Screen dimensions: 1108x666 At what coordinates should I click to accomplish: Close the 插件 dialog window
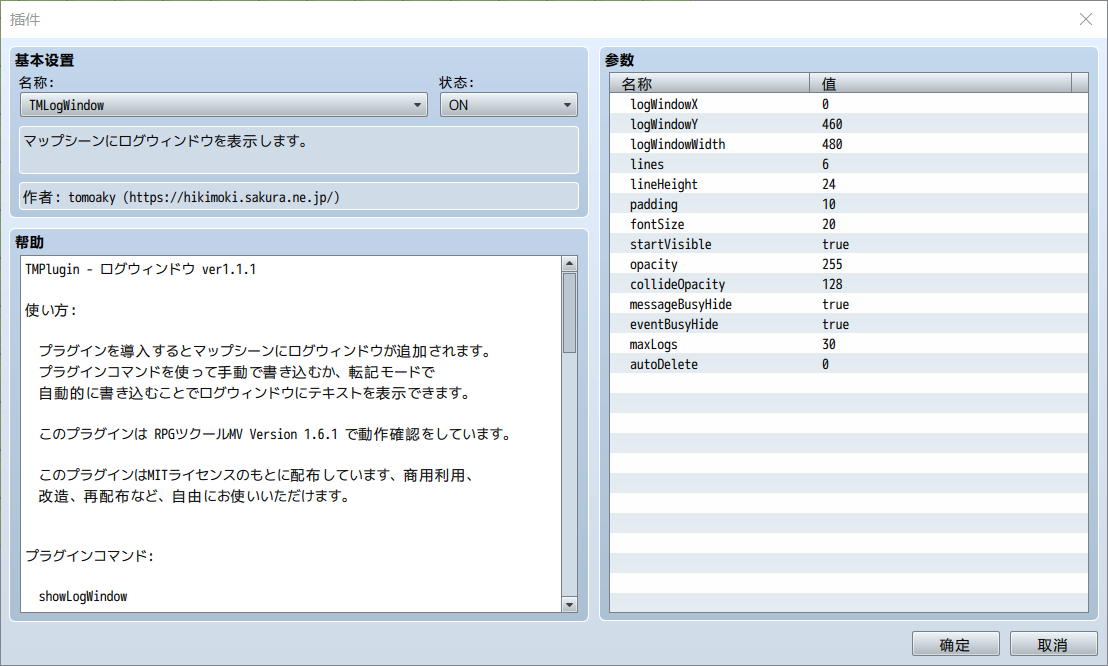click(1086, 19)
